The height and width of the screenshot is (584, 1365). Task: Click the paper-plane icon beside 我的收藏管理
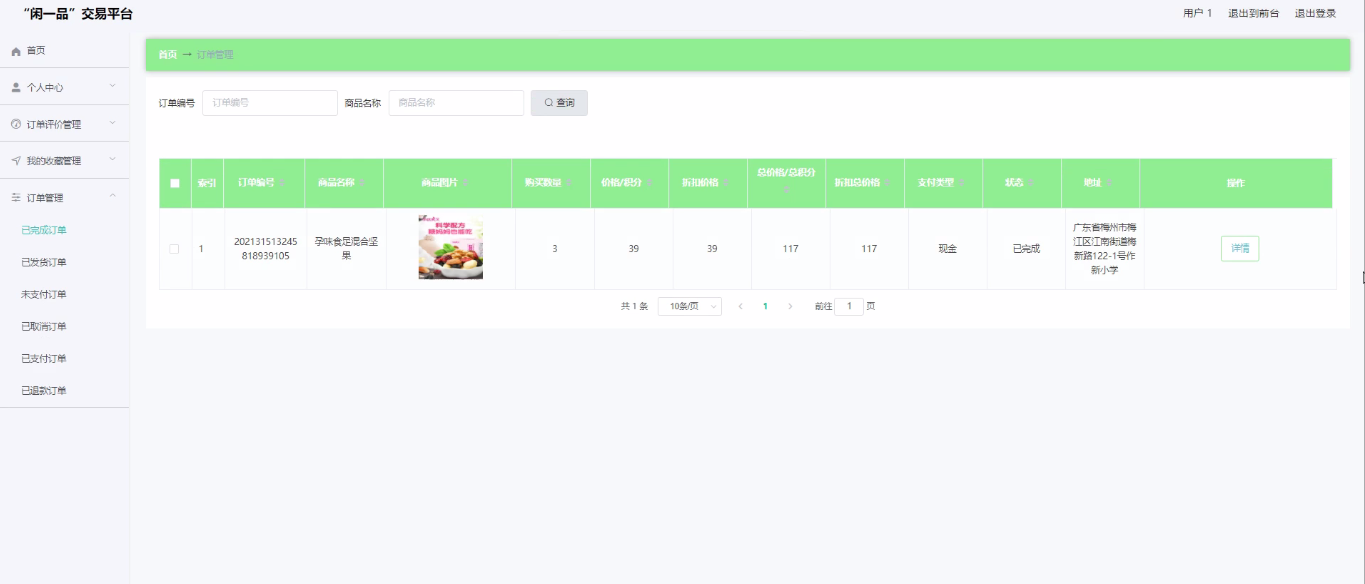pos(16,161)
